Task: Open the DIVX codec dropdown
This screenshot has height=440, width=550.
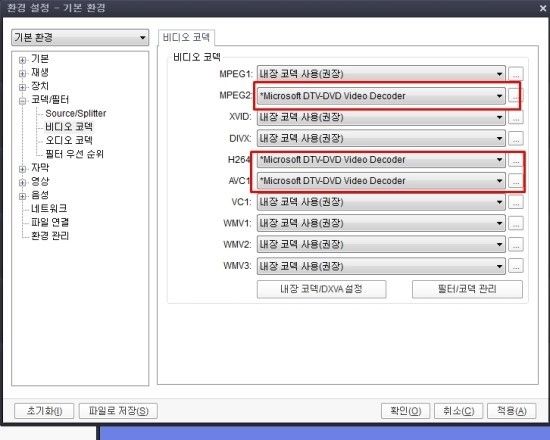Action: tap(381, 139)
